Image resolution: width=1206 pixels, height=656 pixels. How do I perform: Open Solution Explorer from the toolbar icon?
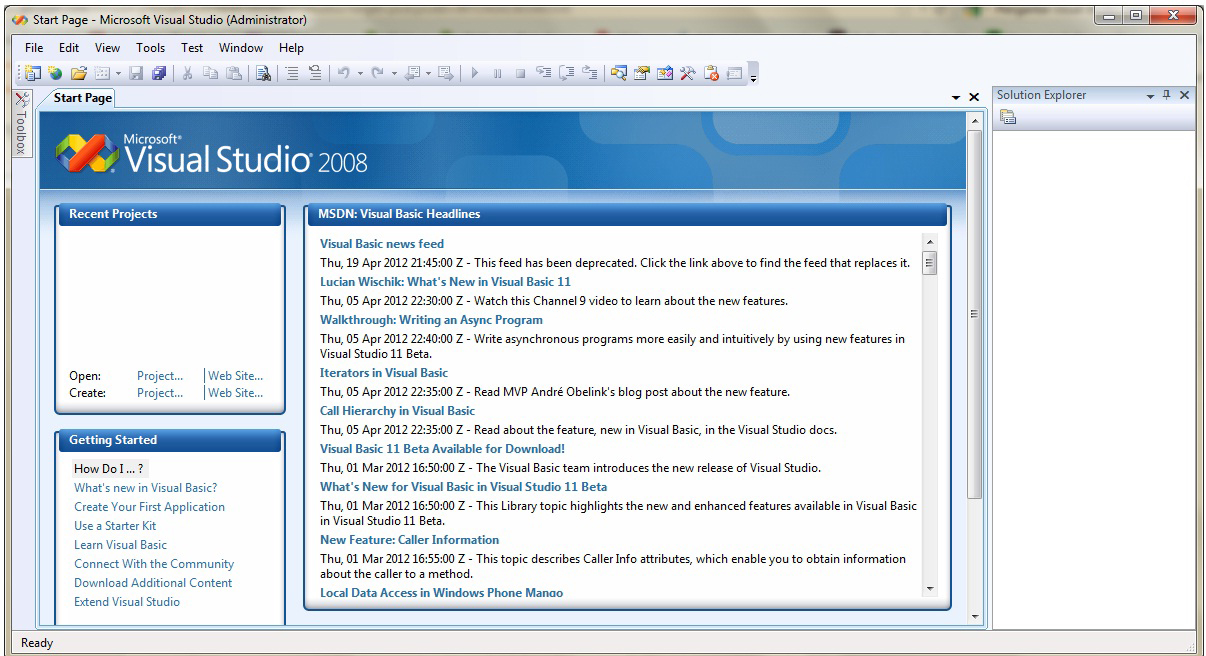coord(618,73)
